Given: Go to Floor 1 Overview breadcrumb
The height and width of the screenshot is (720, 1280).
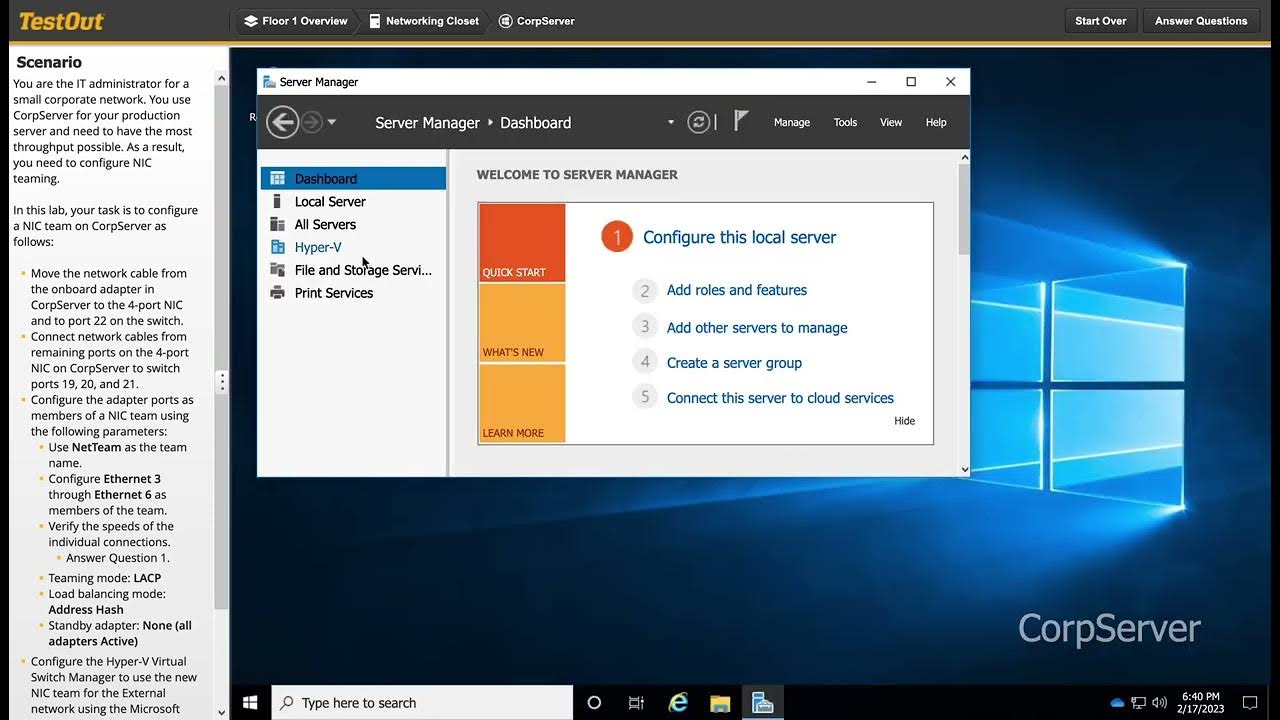Looking at the screenshot, I should (x=296, y=20).
